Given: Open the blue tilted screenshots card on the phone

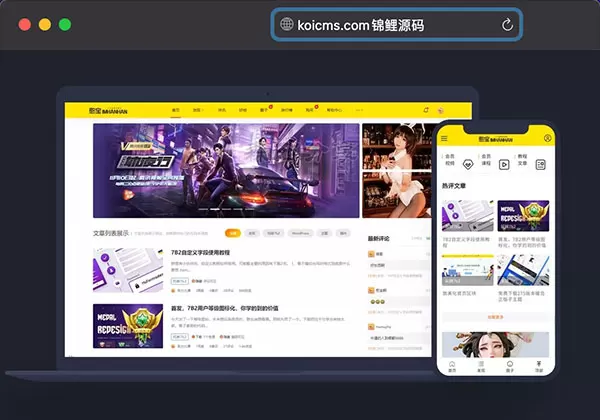Looking at the screenshot, I should pyautogui.click(x=523, y=270).
